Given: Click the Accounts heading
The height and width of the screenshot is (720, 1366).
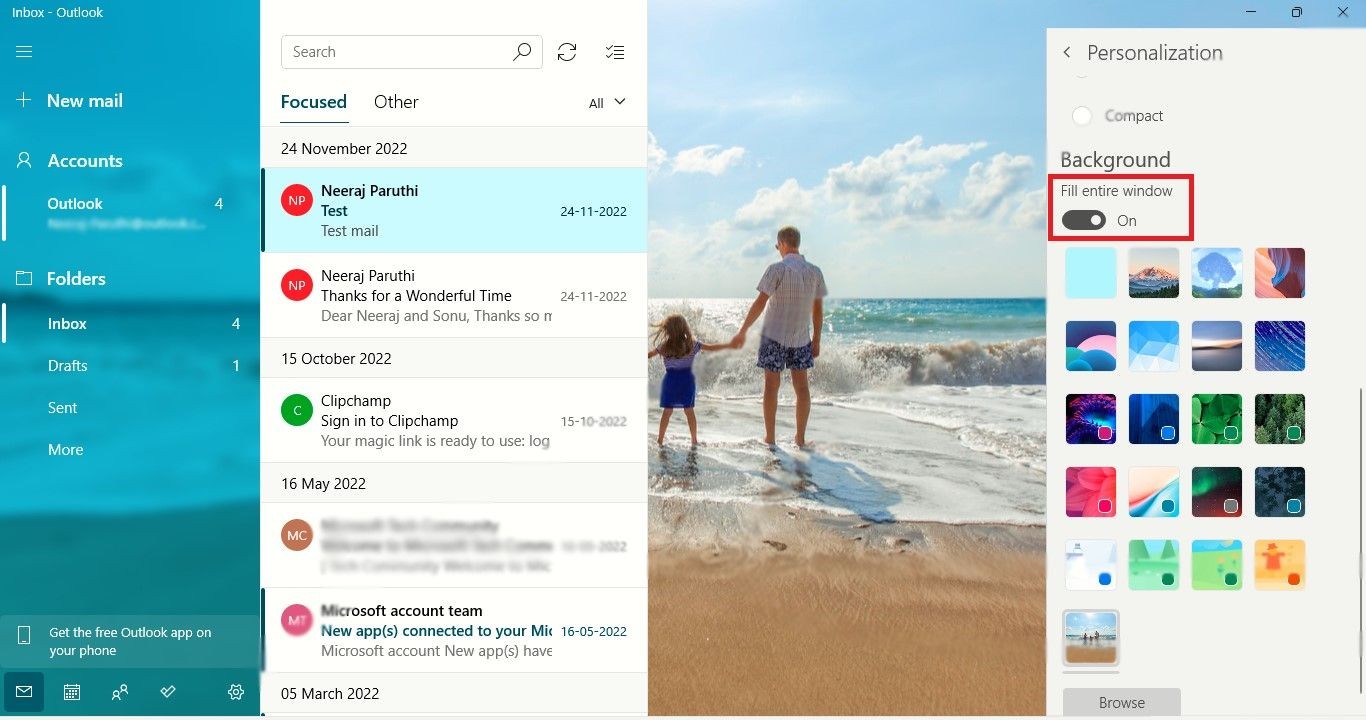Looking at the screenshot, I should [85, 161].
